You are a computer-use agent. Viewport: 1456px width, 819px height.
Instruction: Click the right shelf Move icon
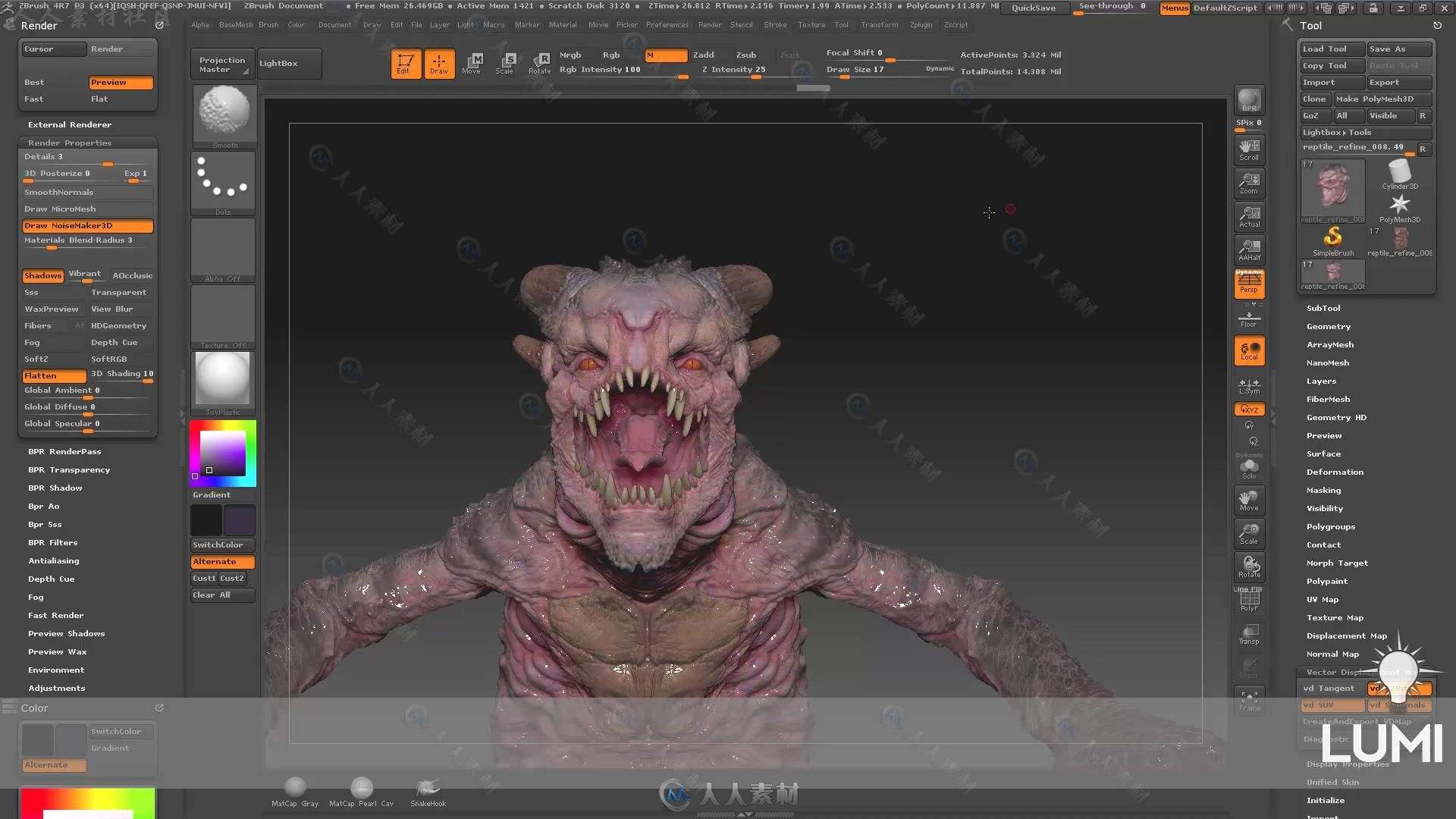point(1249,500)
